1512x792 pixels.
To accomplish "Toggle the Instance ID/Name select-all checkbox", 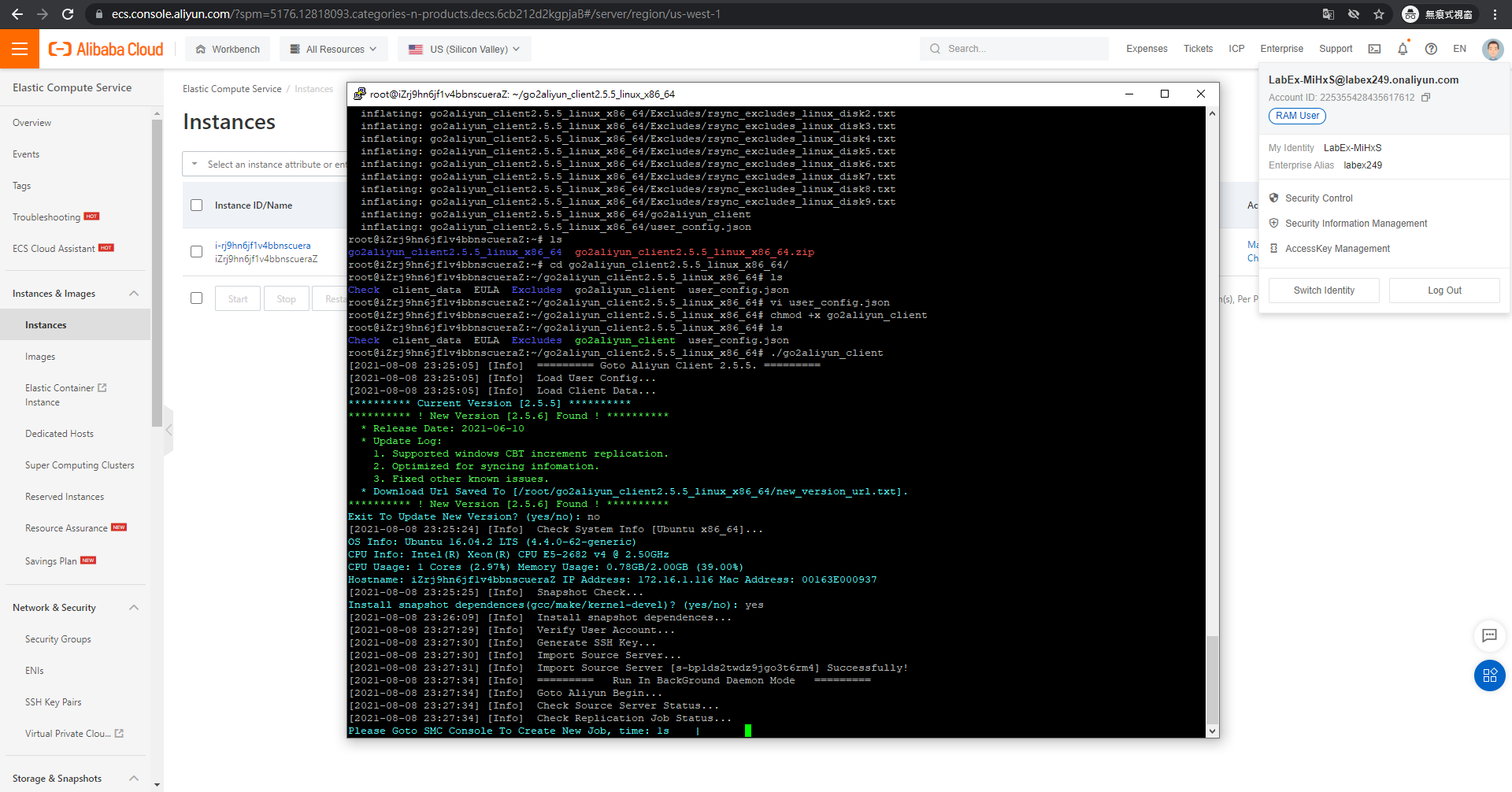I will coord(197,205).
